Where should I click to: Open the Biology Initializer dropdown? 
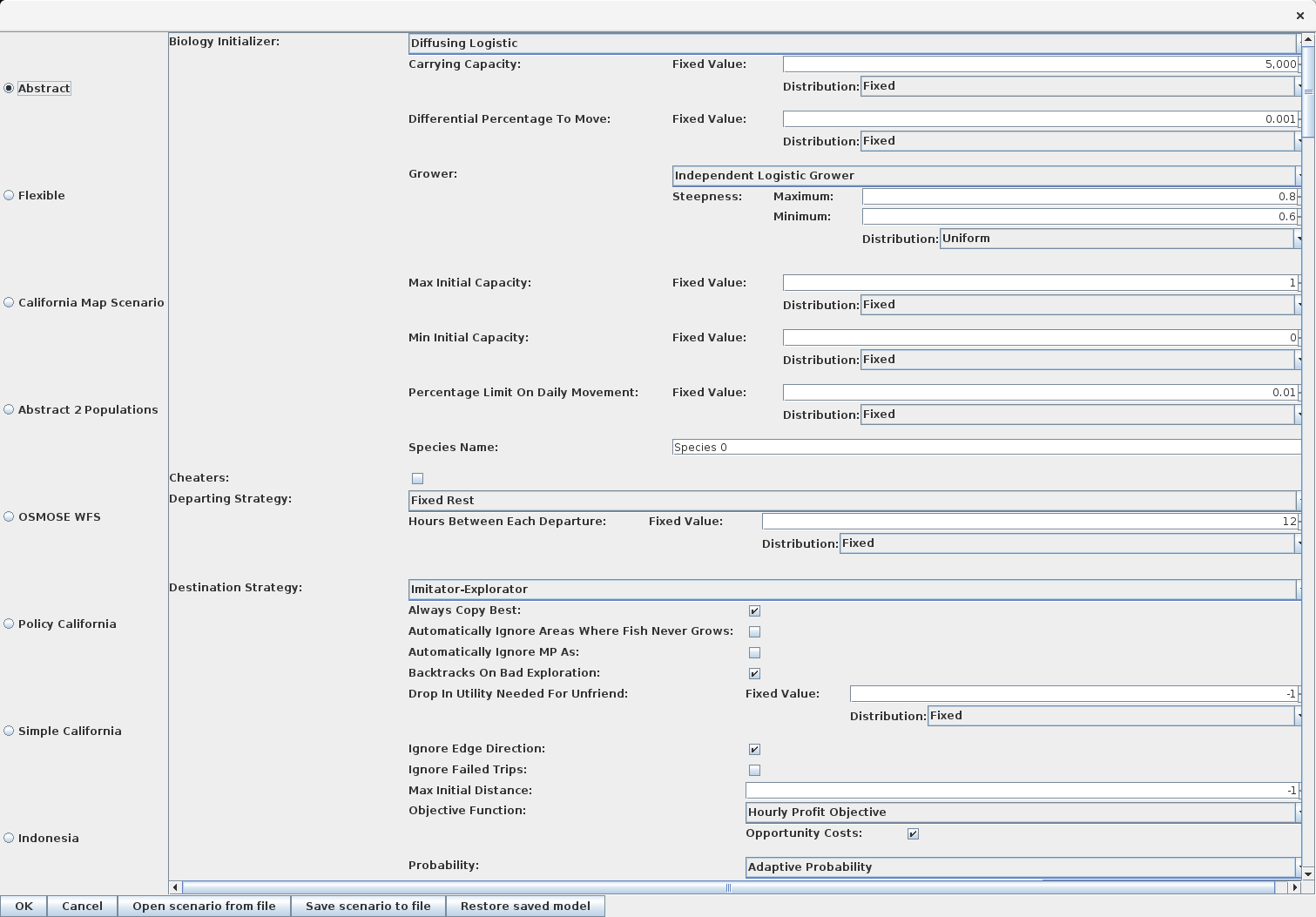pyautogui.click(x=854, y=44)
